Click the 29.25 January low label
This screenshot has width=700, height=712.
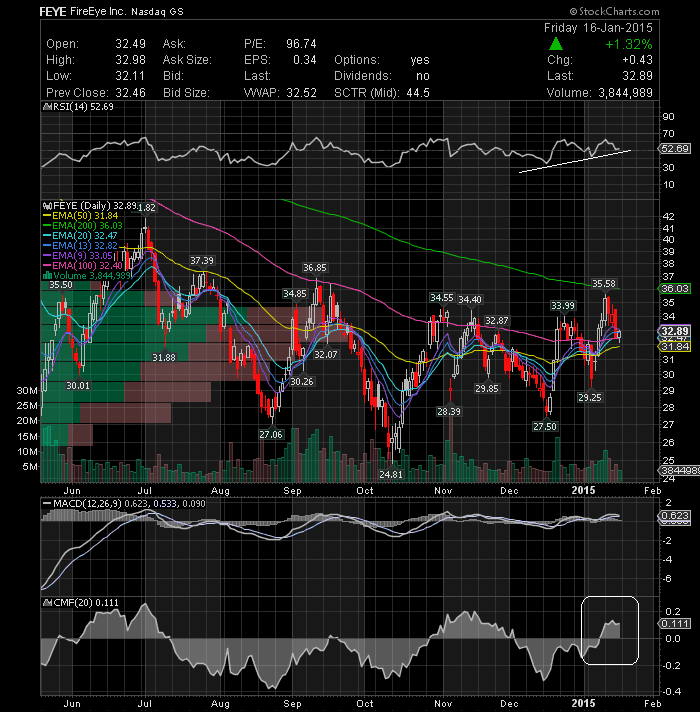(590, 397)
